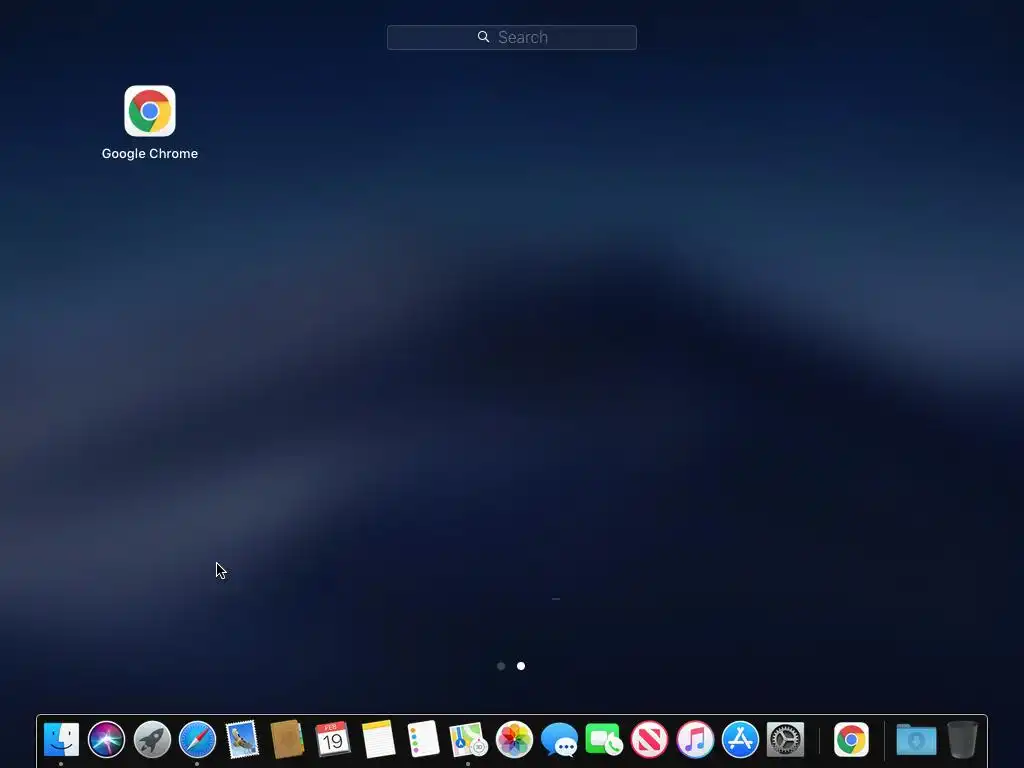1024x768 pixels.
Task: Open System Preferences gear in Dock
Action: pyautogui.click(x=785, y=740)
